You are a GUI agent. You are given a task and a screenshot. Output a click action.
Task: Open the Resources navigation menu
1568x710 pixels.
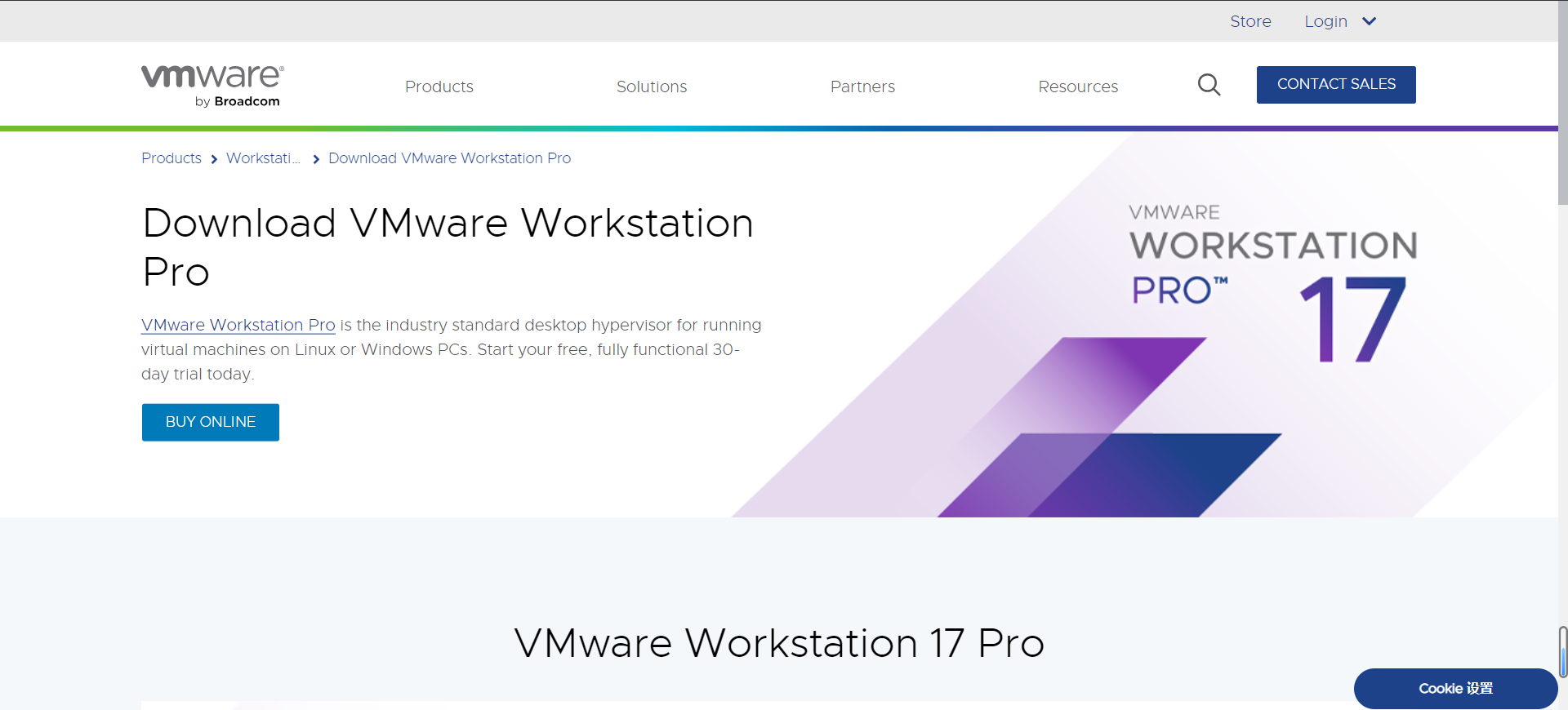pyautogui.click(x=1078, y=87)
